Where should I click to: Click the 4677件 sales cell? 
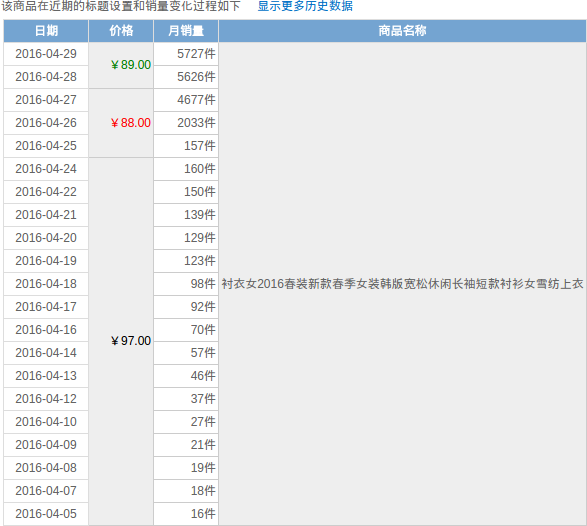point(186,100)
